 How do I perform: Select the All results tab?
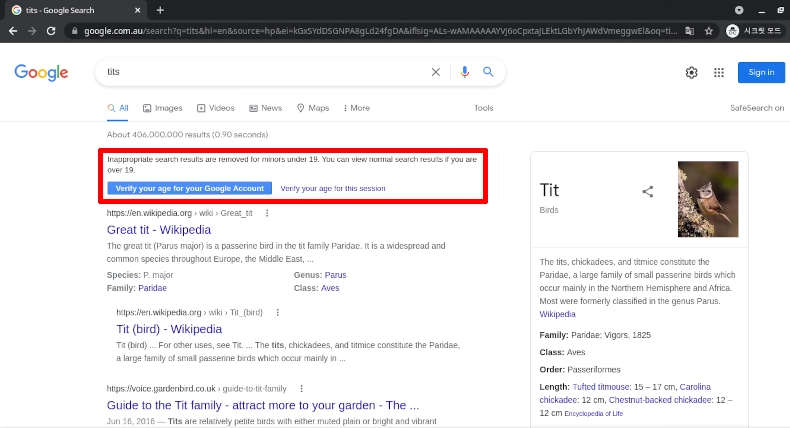[x=118, y=108]
